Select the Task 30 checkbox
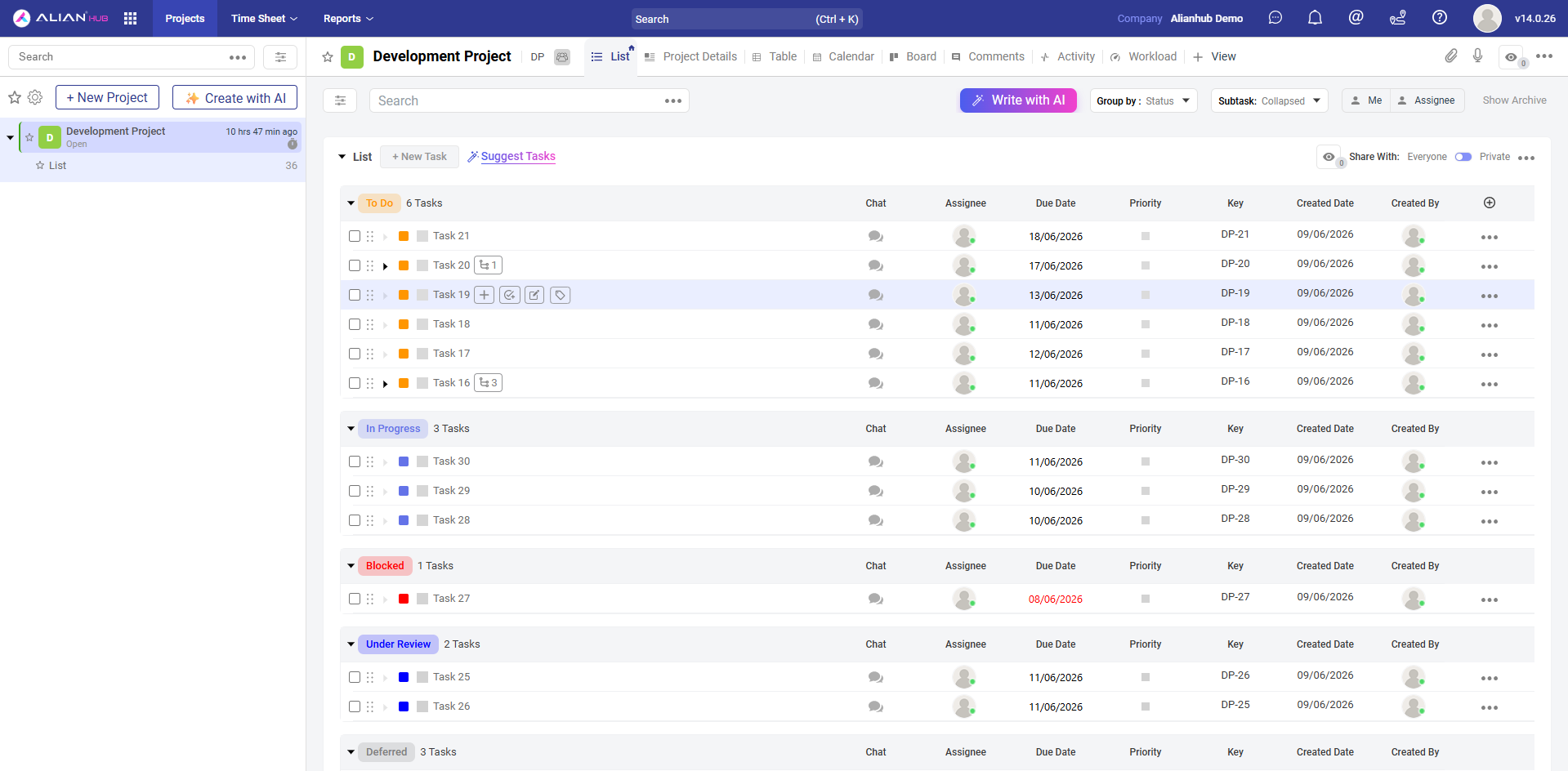This screenshot has height=771, width=1568. (355, 461)
